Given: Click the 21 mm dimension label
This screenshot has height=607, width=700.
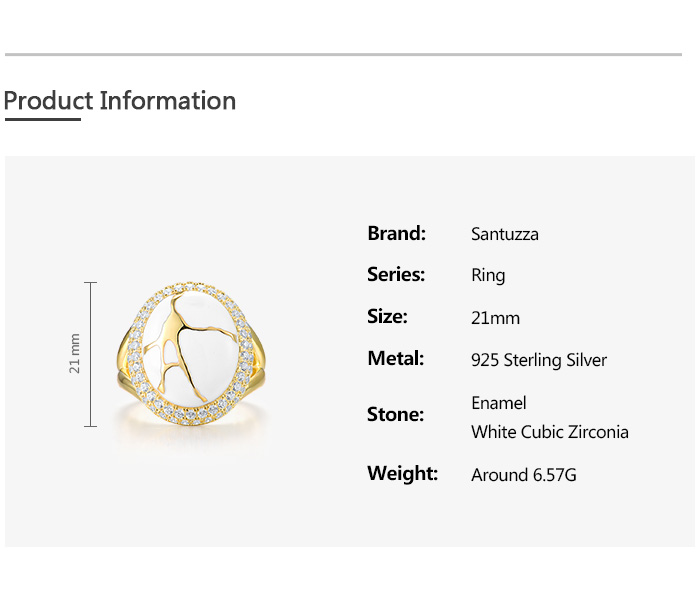Looking at the screenshot, I should coord(75,354).
